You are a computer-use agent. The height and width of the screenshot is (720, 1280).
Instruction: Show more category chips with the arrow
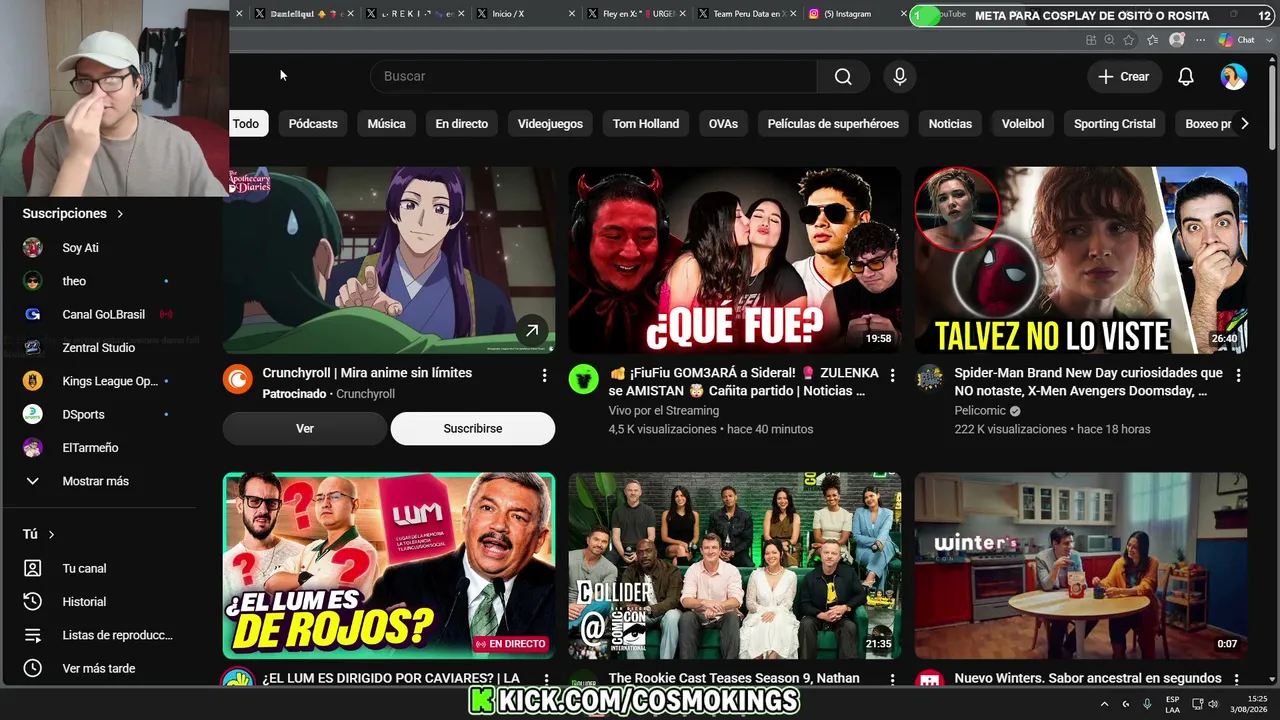pyautogui.click(x=1244, y=124)
